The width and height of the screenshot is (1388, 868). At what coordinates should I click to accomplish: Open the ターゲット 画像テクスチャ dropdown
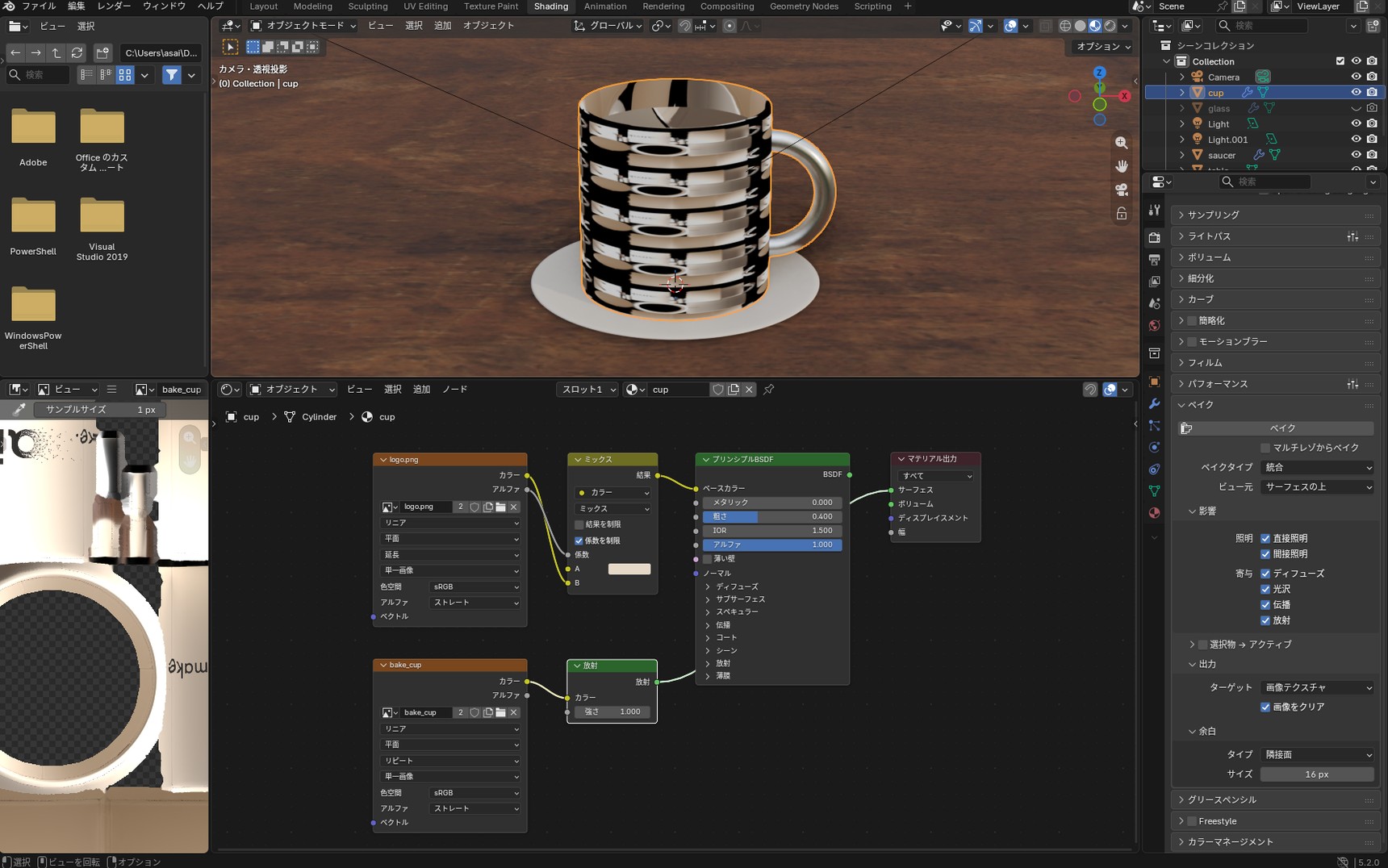tap(1317, 687)
